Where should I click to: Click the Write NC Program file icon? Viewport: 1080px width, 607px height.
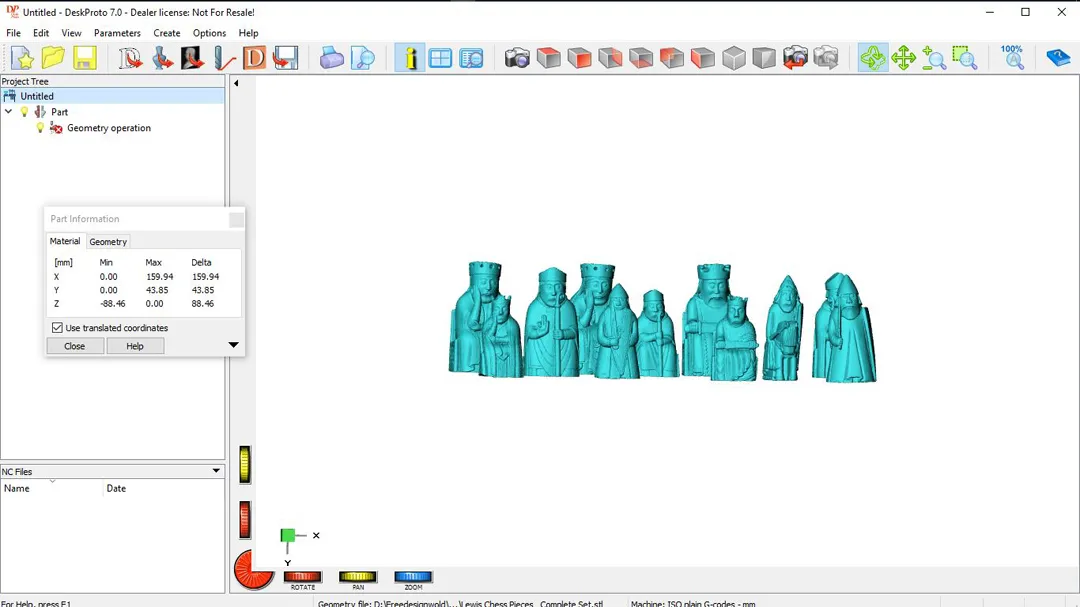(x=285, y=58)
